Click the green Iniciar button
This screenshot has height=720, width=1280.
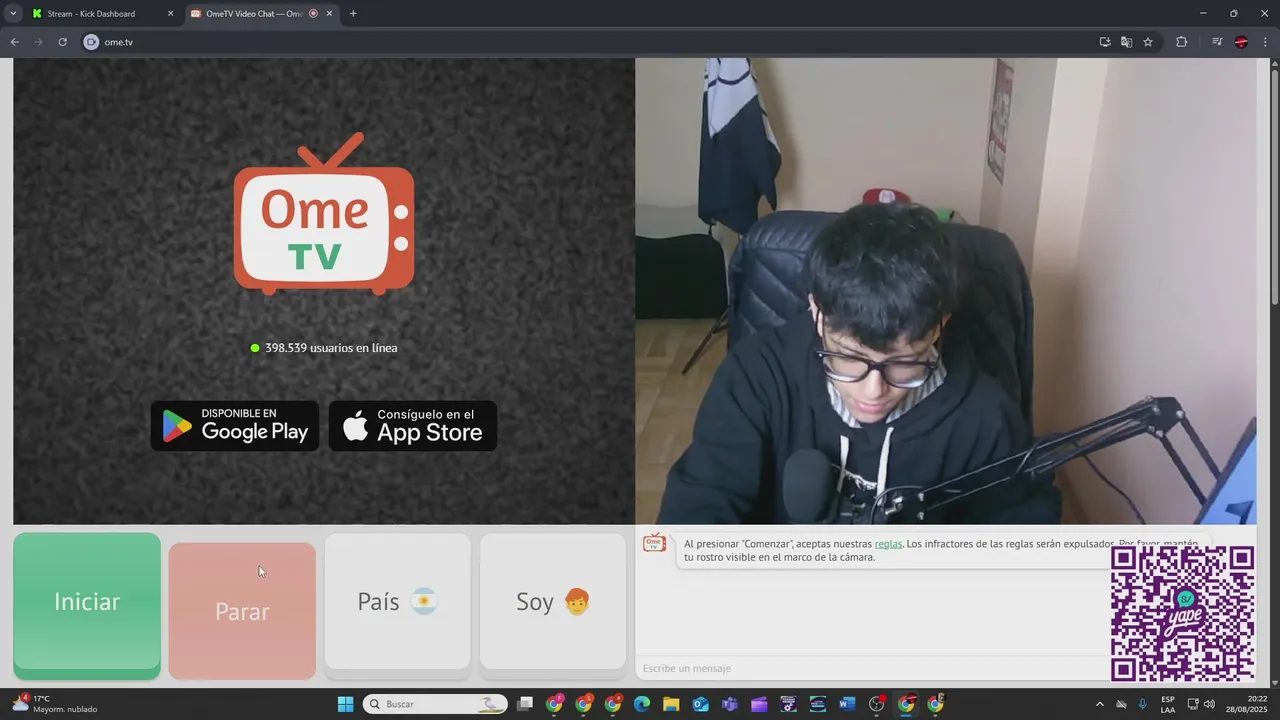(x=87, y=606)
